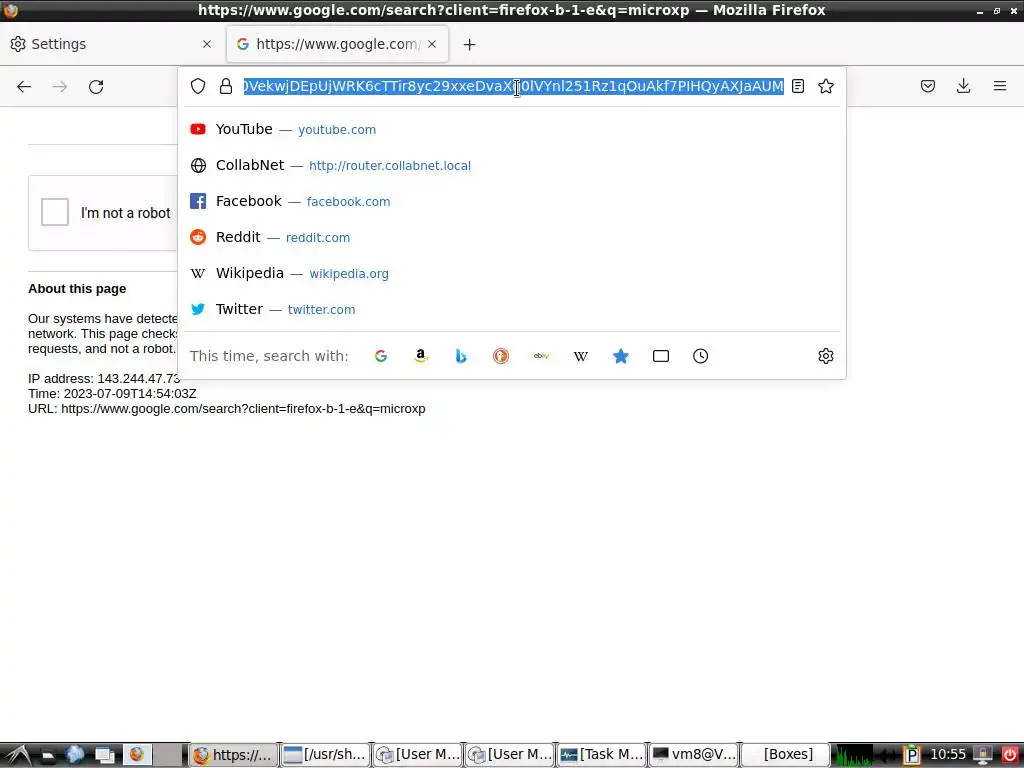
Task: Go back using the back arrow
Action: [x=24, y=86]
